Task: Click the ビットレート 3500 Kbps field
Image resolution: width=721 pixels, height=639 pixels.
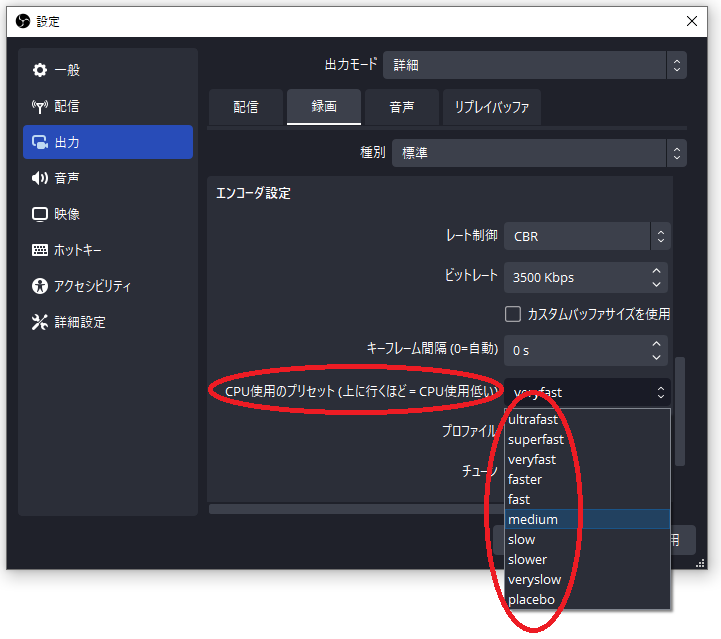Action: point(575,277)
